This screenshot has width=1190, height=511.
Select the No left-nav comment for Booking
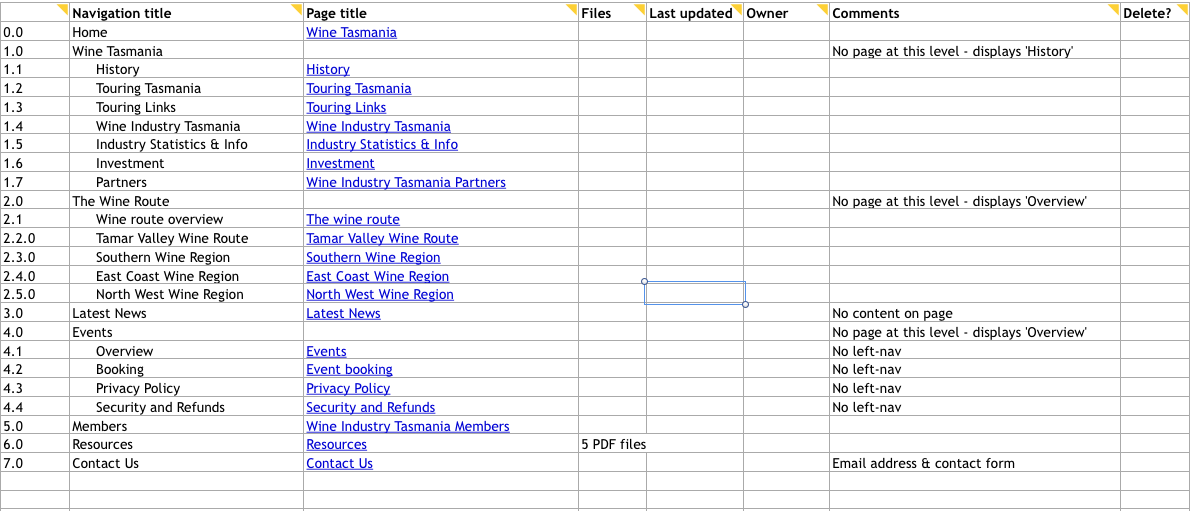pyautogui.click(x=974, y=370)
